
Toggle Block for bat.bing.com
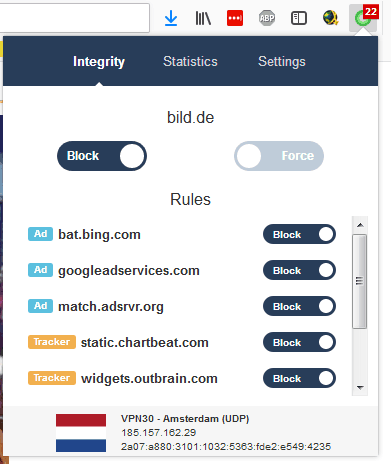click(299, 234)
